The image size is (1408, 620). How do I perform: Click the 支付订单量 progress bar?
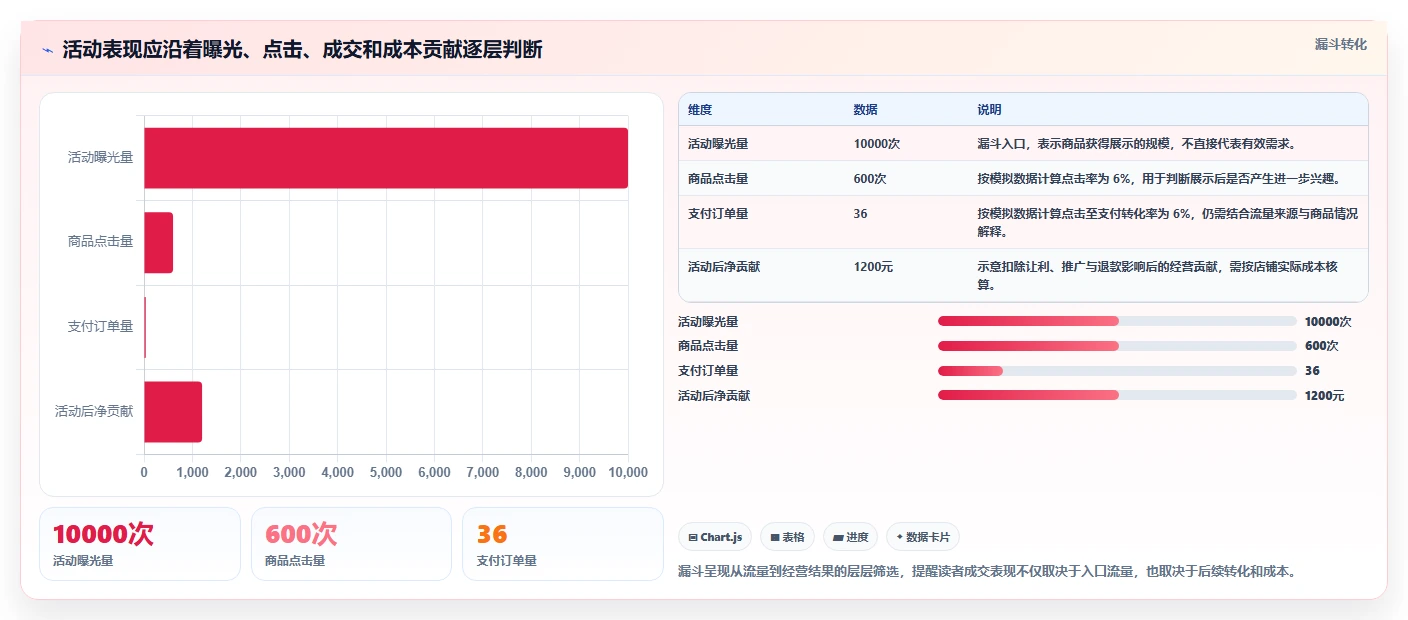click(x=1117, y=371)
